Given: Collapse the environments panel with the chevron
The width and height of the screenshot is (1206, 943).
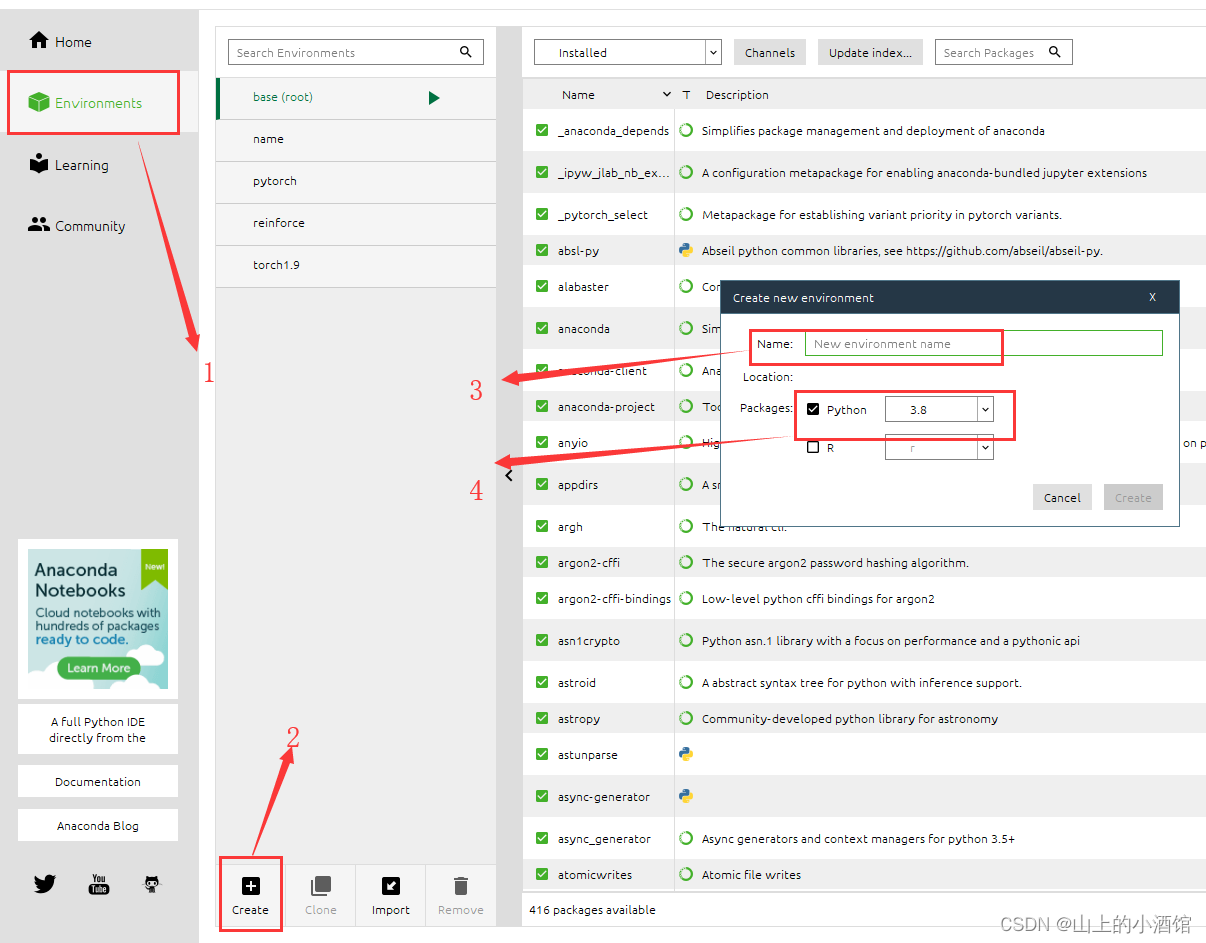Looking at the screenshot, I should pyautogui.click(x=509, y=476).
